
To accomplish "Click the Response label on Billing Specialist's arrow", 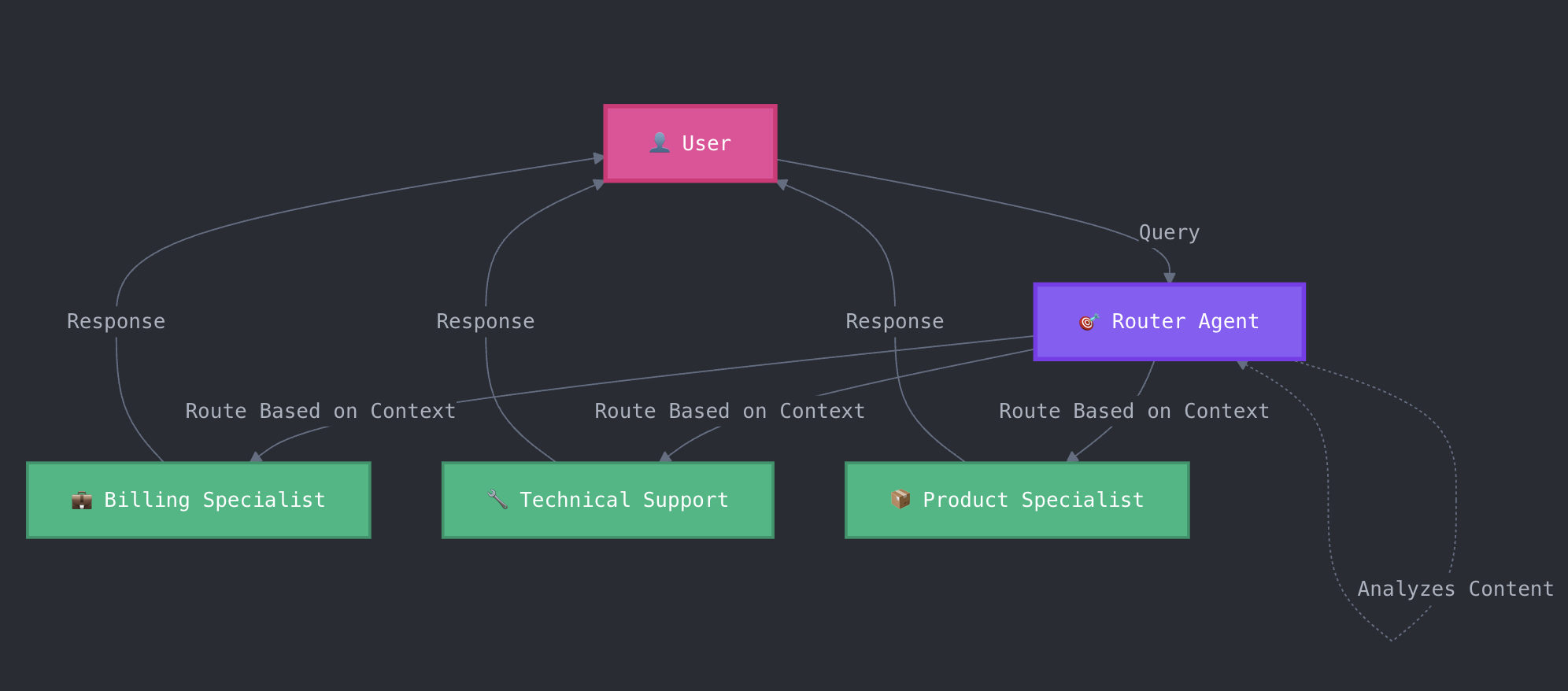I will [x=116, y=321].
